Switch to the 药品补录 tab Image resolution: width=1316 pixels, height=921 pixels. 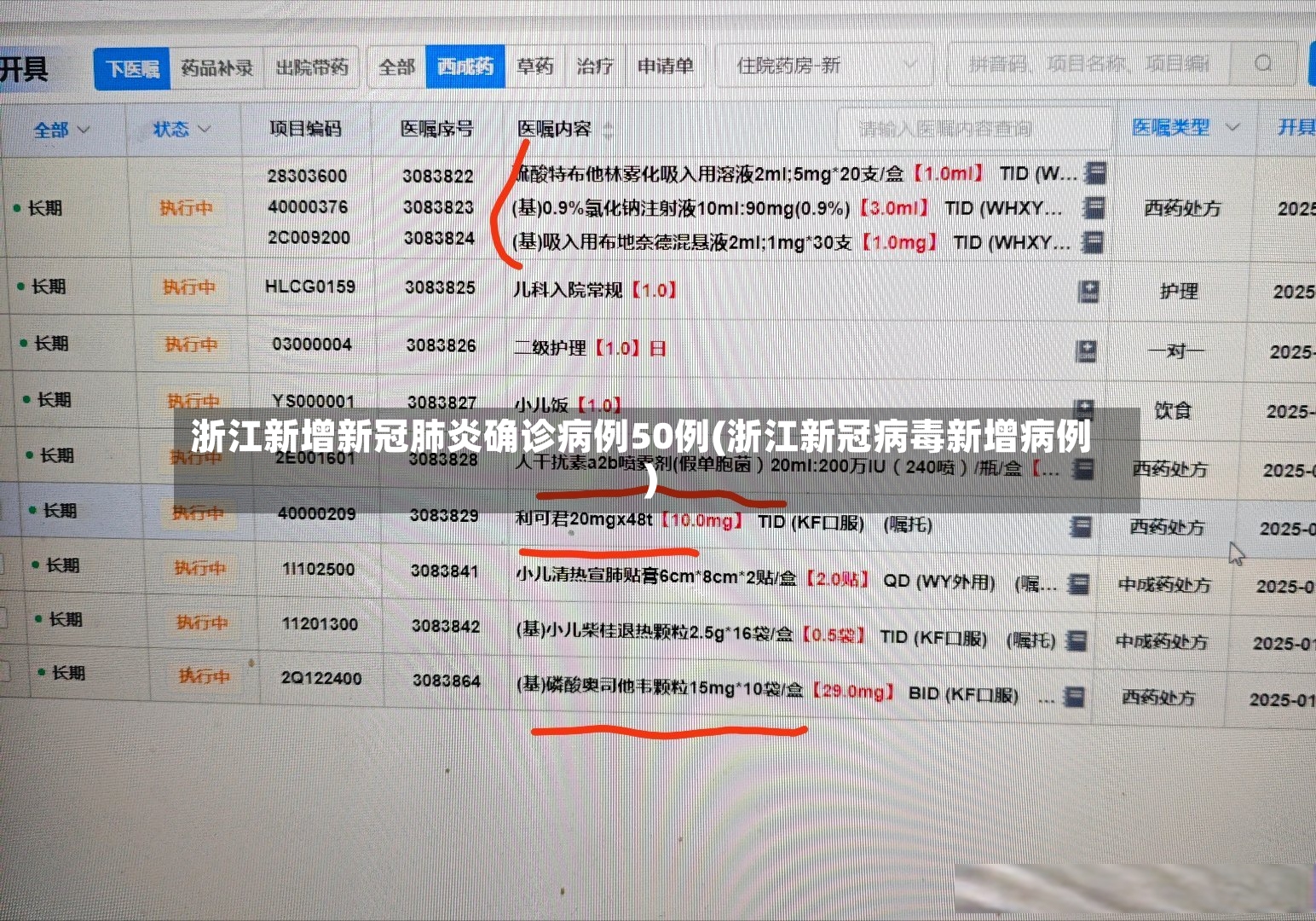pyautogui.click(x=217, y=67)
